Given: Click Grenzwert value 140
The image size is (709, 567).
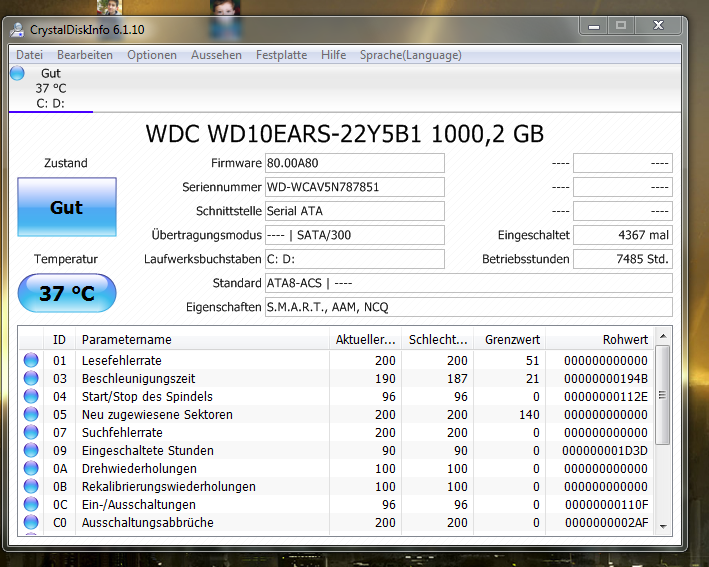Looking at the screenshot, I should [529, 415].
